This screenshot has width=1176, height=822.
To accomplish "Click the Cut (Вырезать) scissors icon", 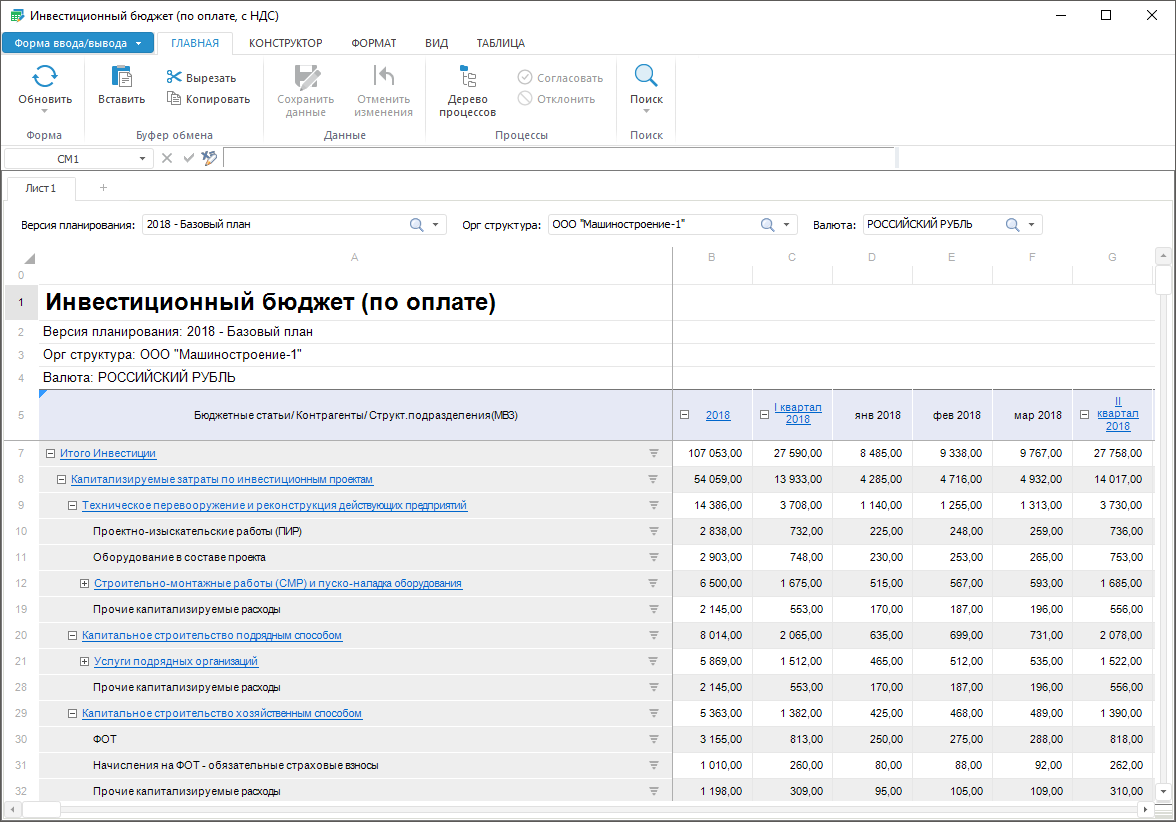I will 174,78.
